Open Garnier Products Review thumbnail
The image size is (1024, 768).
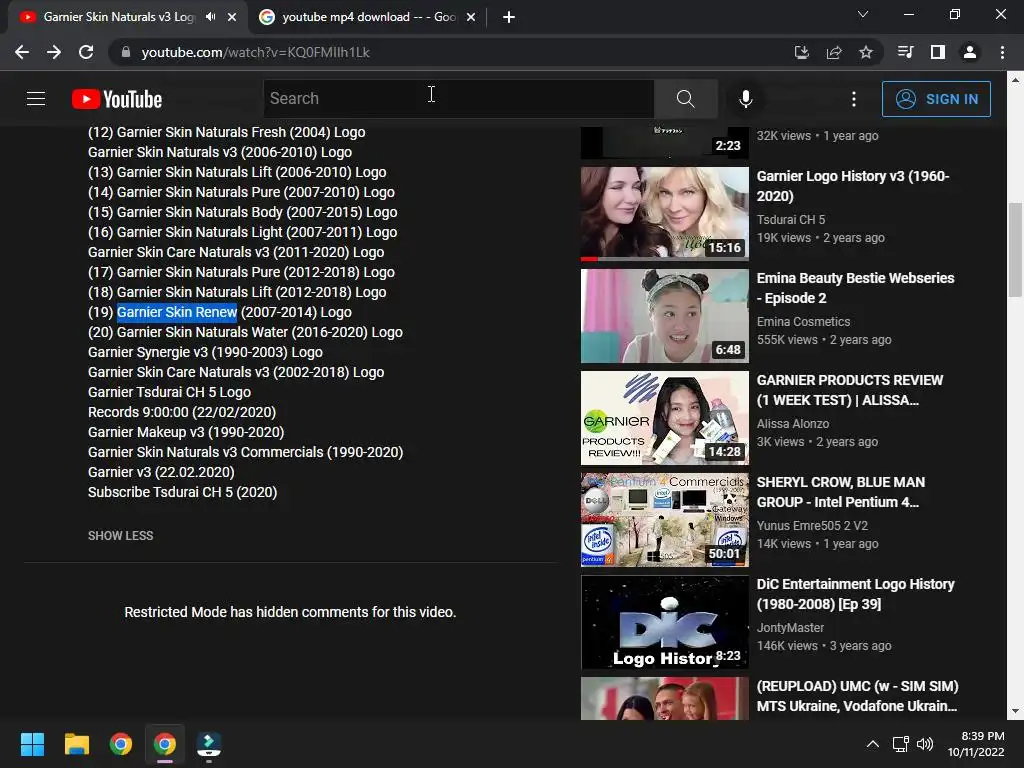click(x=665, y=418)
